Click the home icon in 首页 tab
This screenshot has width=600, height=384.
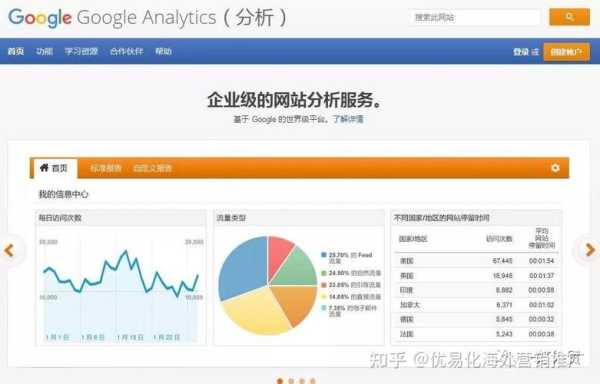[44, 168]
